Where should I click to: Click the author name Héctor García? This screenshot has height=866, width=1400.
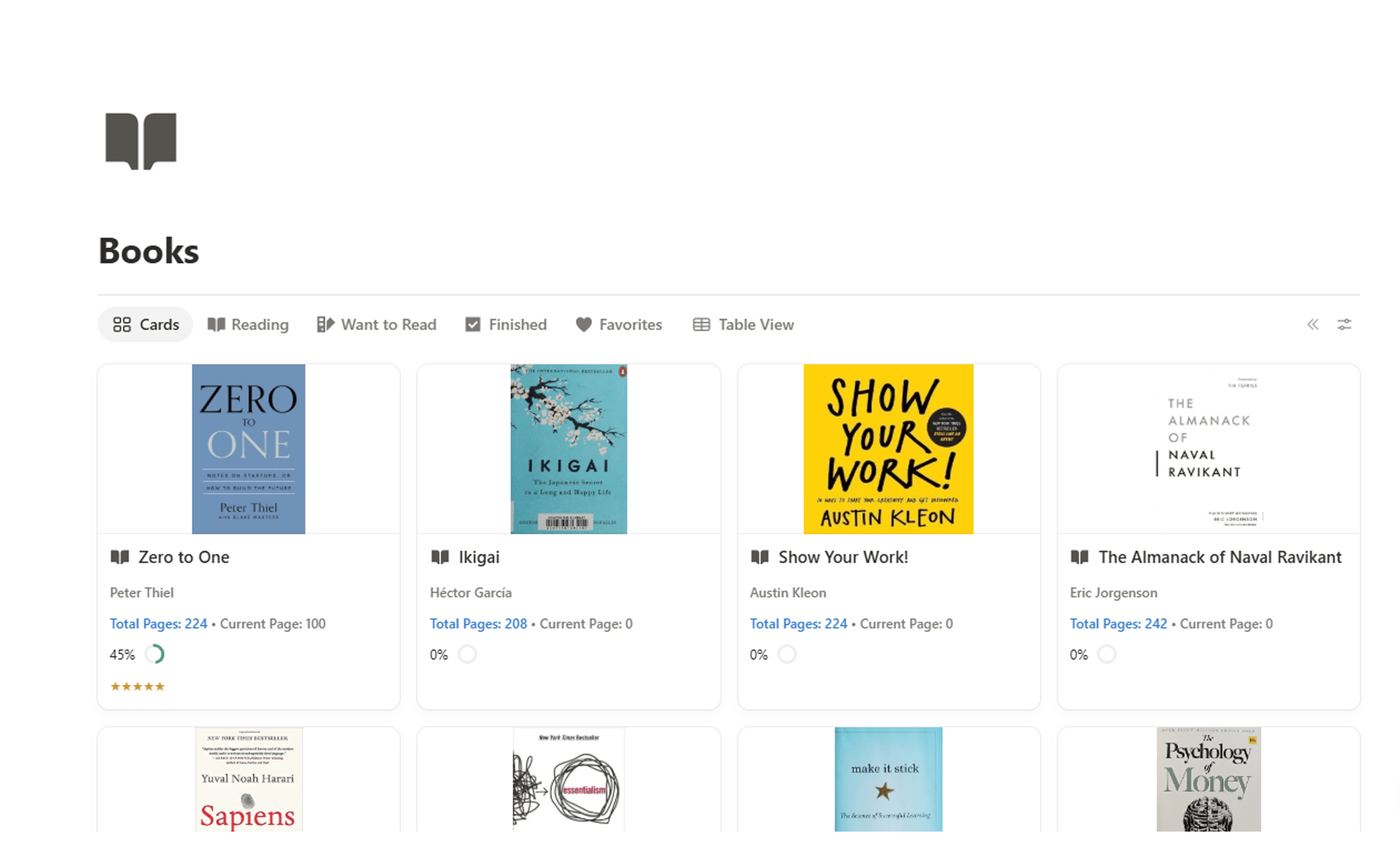pos(471,592)
